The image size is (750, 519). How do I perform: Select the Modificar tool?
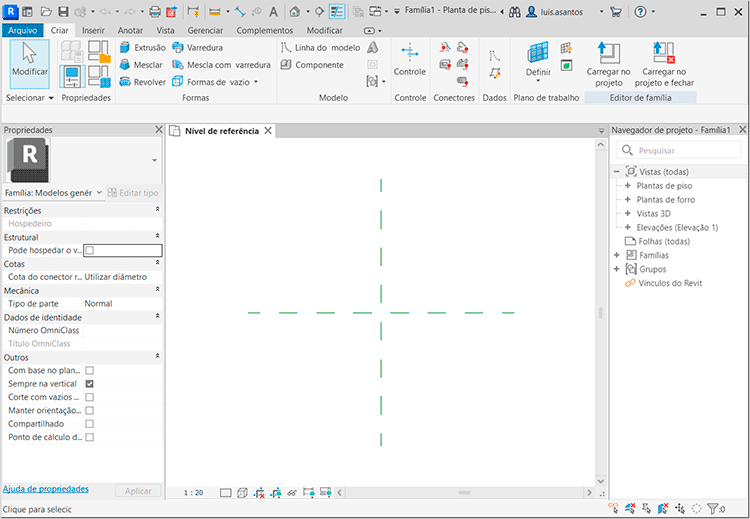(29, 60)
